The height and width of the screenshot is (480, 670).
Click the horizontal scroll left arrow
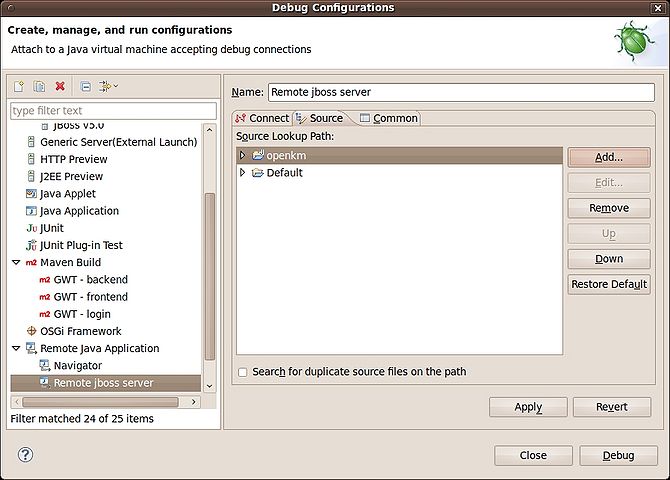17,402
